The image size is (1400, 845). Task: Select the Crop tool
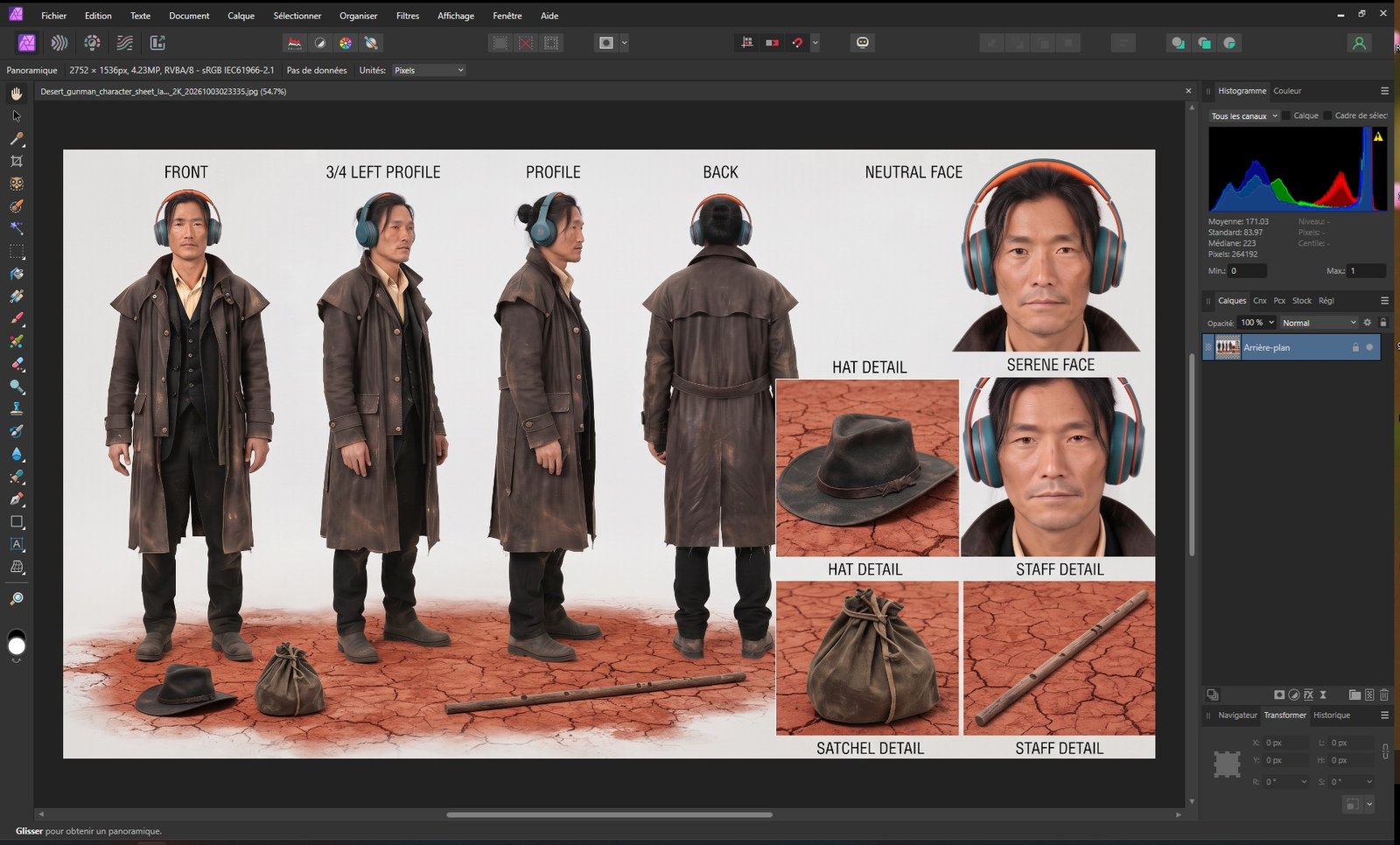click(17, 161)
